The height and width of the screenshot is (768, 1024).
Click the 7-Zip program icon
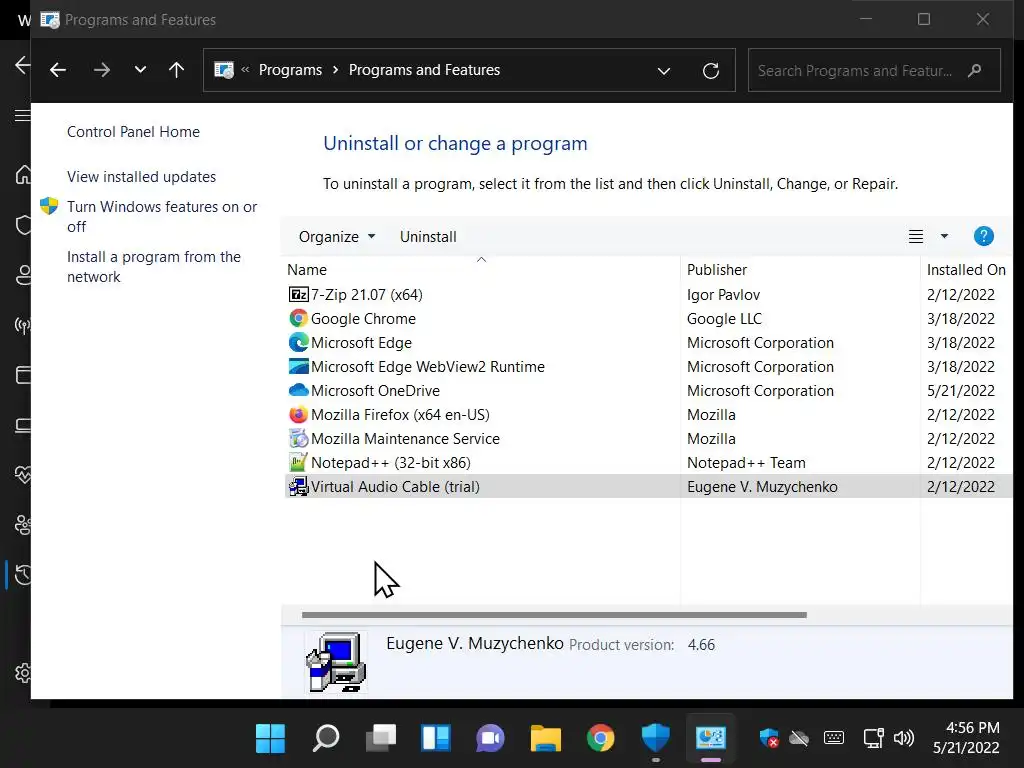(298, 295)
